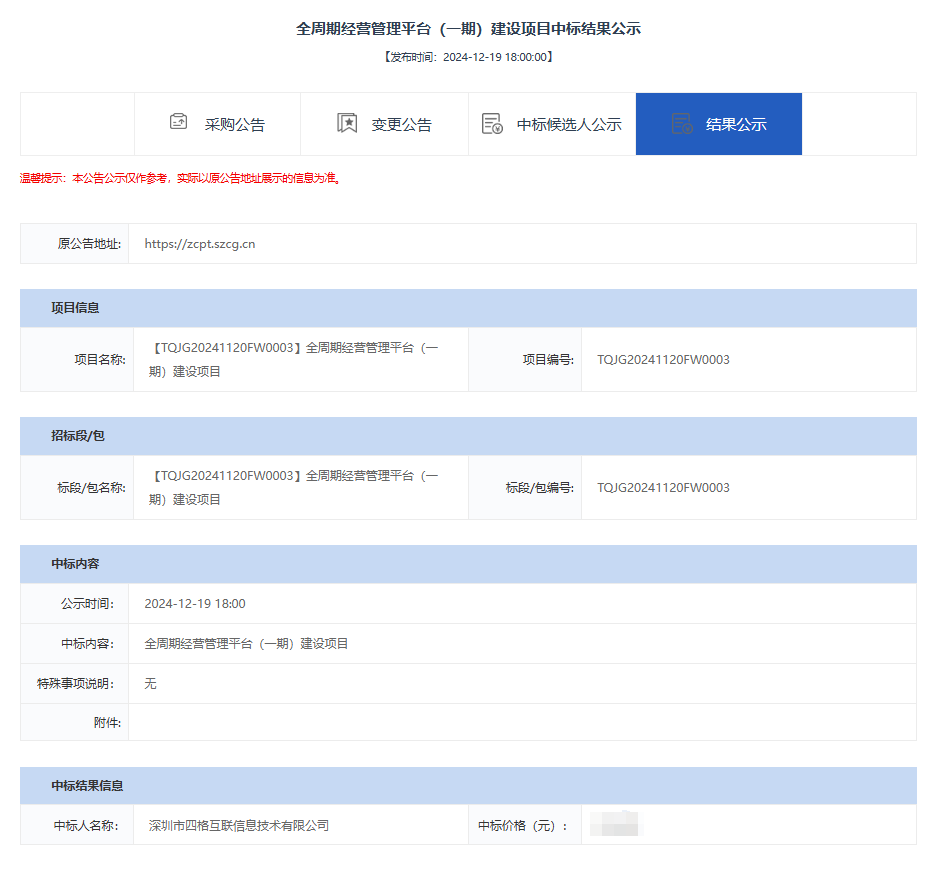Click the 特殊事项说明 label

tap(75, 684)
